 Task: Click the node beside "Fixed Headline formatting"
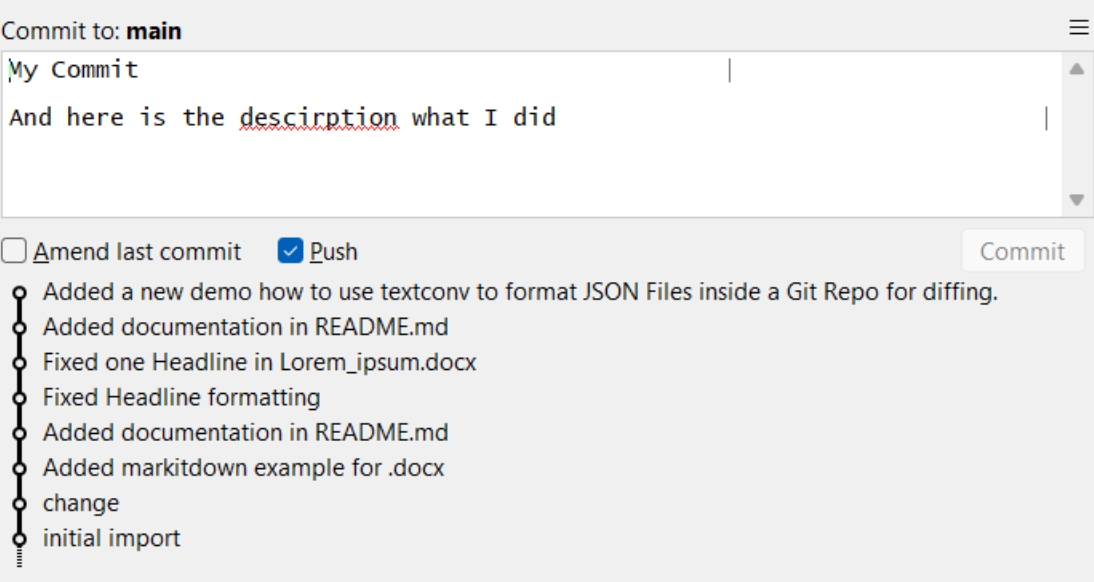click(18, 397)
